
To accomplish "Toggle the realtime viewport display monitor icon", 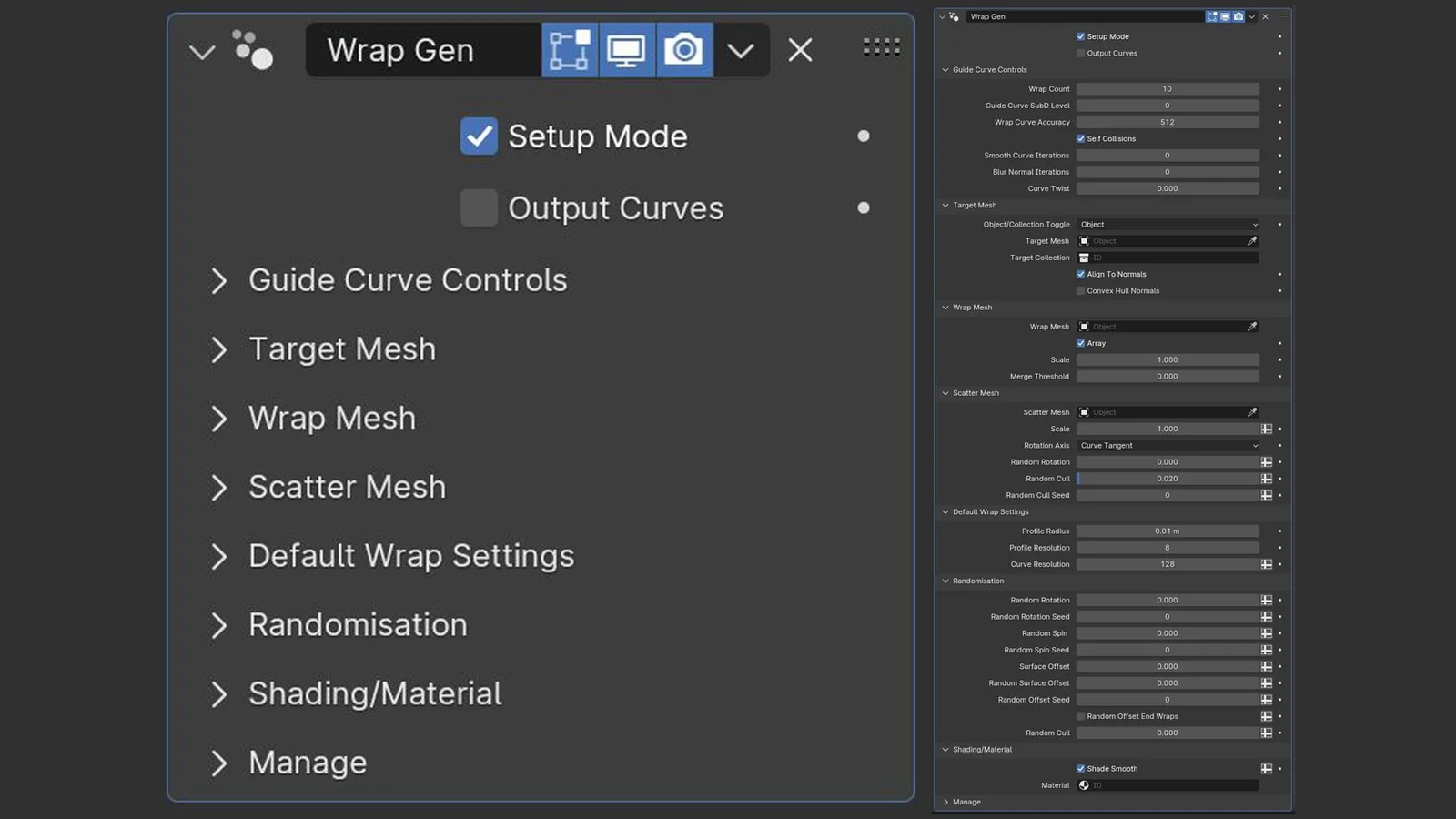I will pyautogui.click(x=627, y=50).
